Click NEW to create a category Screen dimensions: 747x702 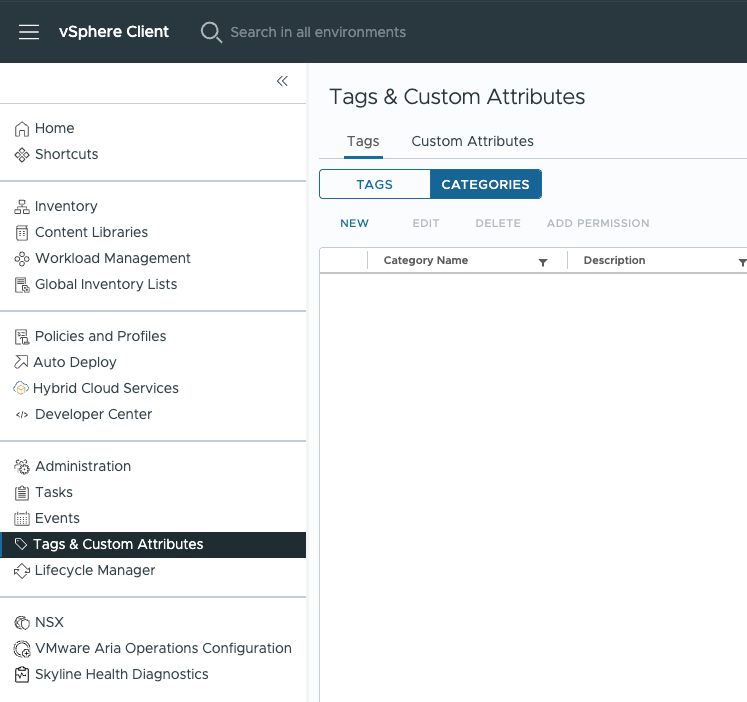(354, 223)
